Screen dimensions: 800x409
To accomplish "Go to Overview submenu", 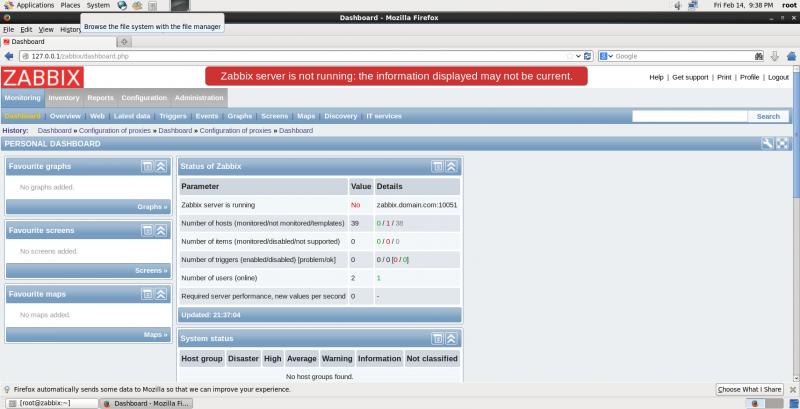I will pos(65,116).
